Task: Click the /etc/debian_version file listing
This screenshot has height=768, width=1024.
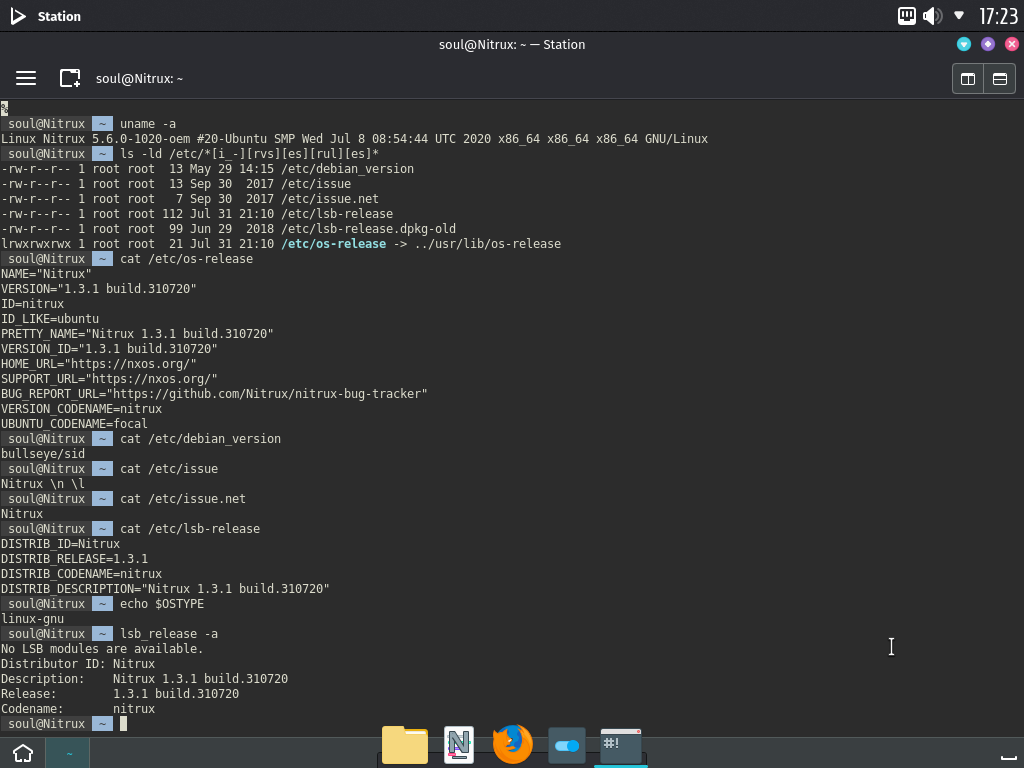Action: pos(207,169)
